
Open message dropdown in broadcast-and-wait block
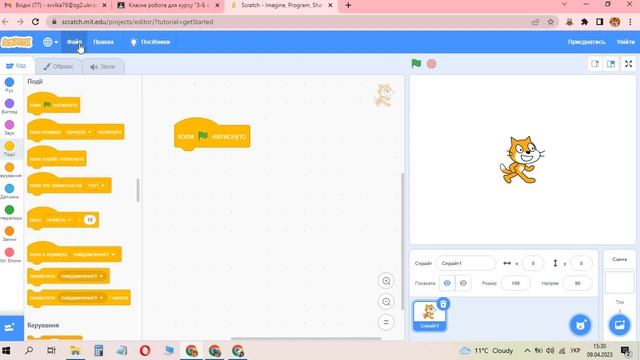tap(82, 298)
